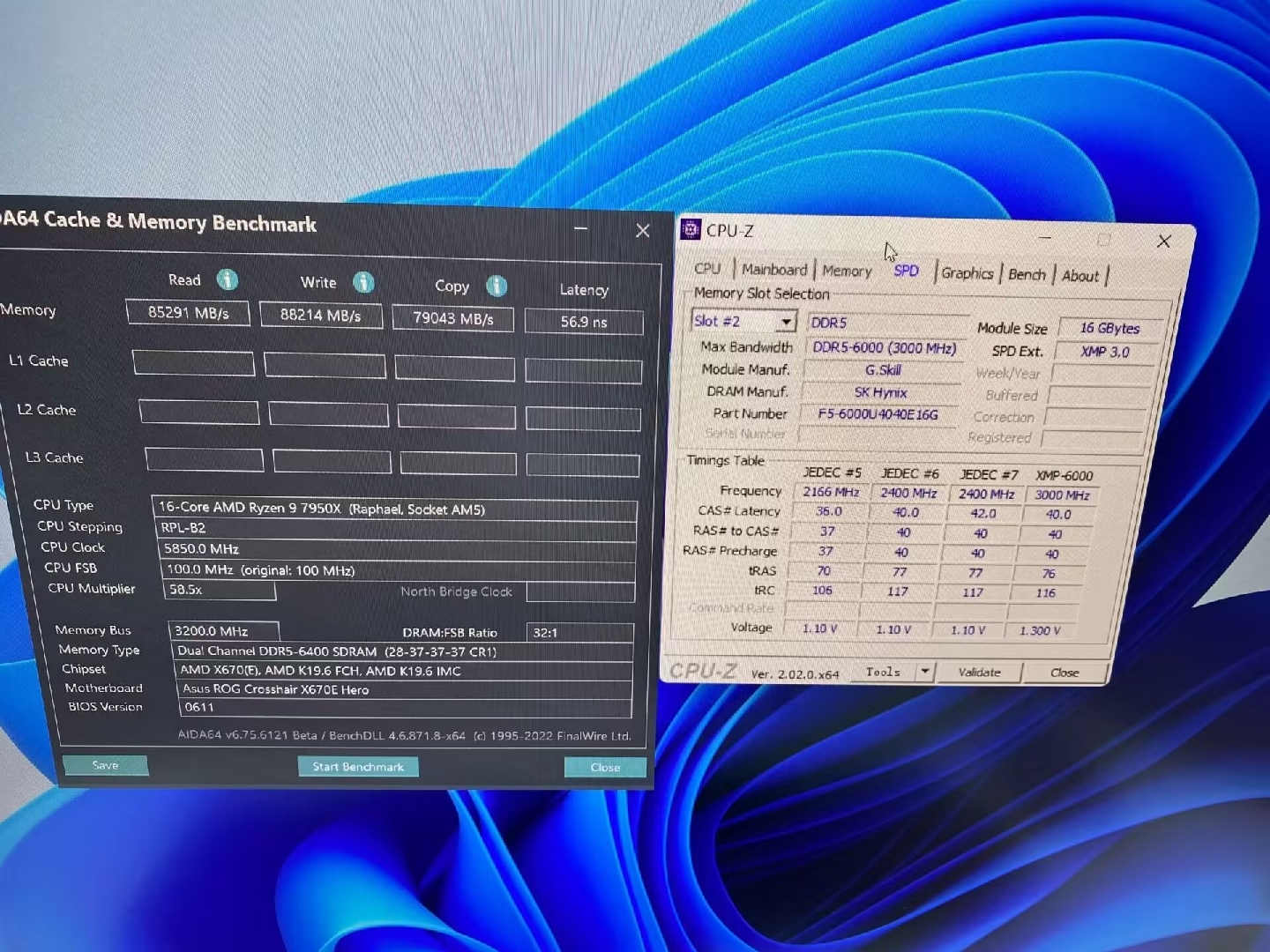Click the CPU Type field with Ryzen 9 7950X

pyautogui.click(x=394, y=509)
